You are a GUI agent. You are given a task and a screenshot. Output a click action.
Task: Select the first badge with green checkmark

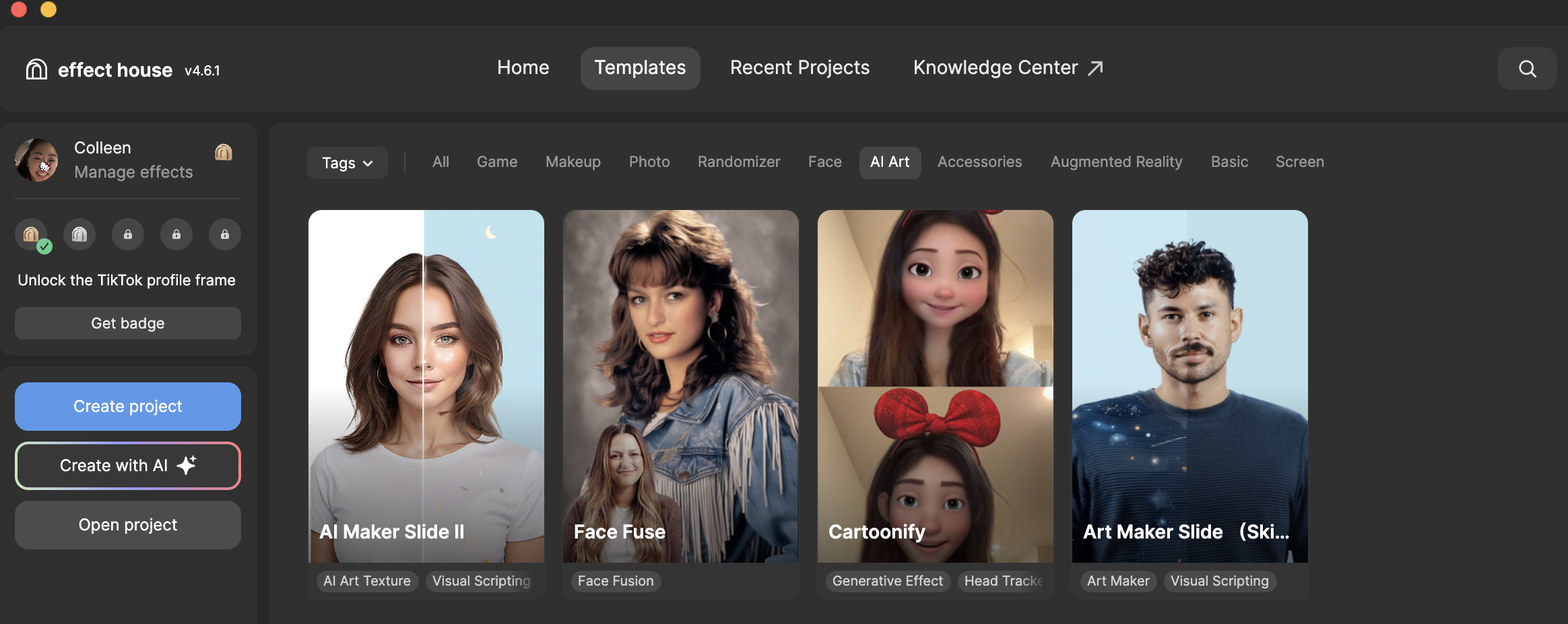click(32, 235)
